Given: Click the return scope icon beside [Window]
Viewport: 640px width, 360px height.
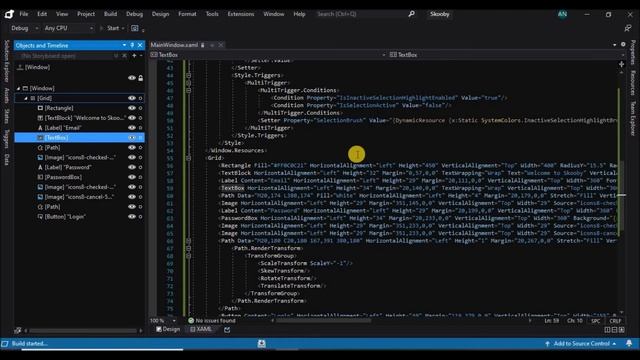Looking at the screenshot, I should click(x=20, y=67).
